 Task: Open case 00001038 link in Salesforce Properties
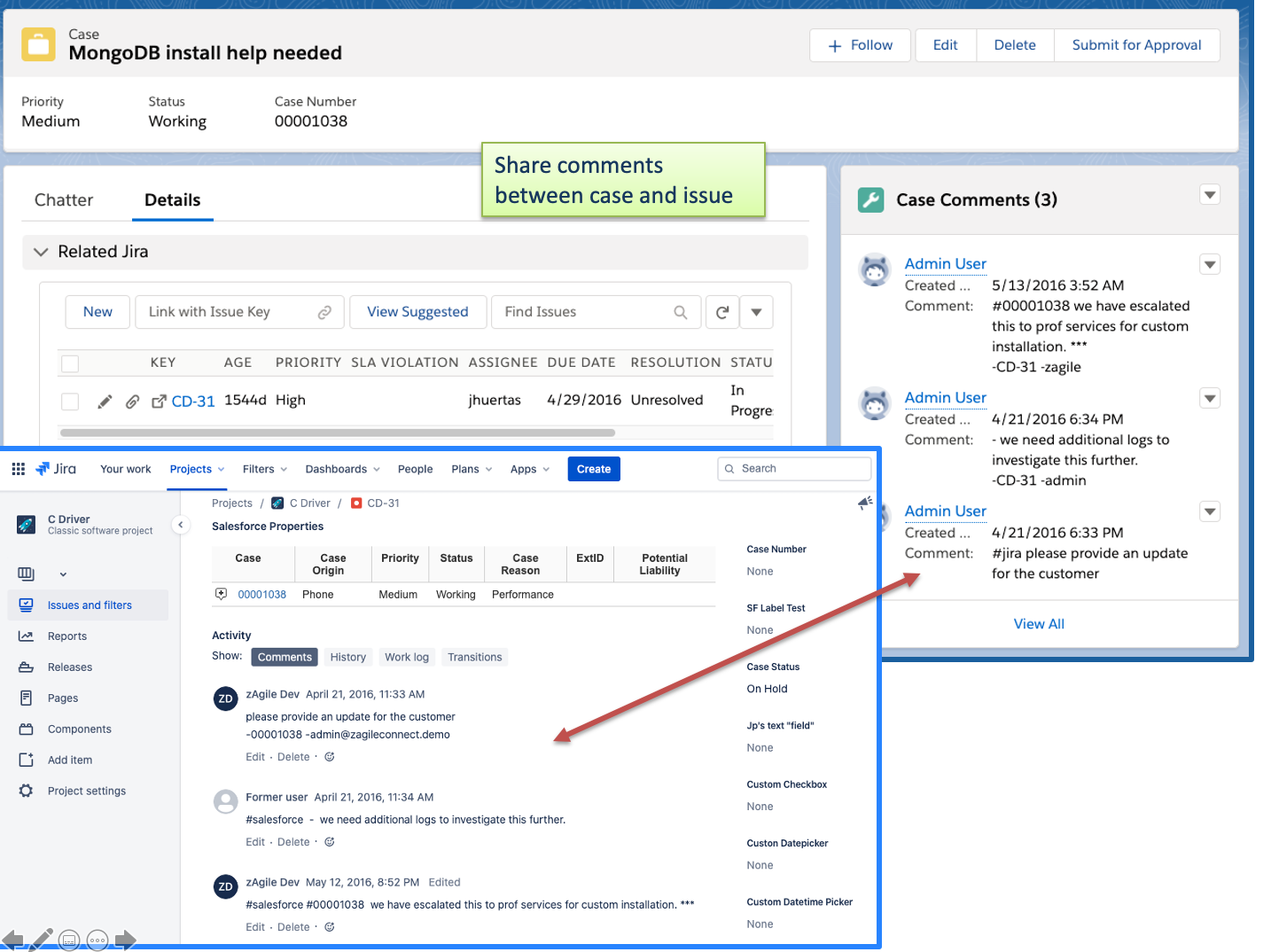pos(262,595)
